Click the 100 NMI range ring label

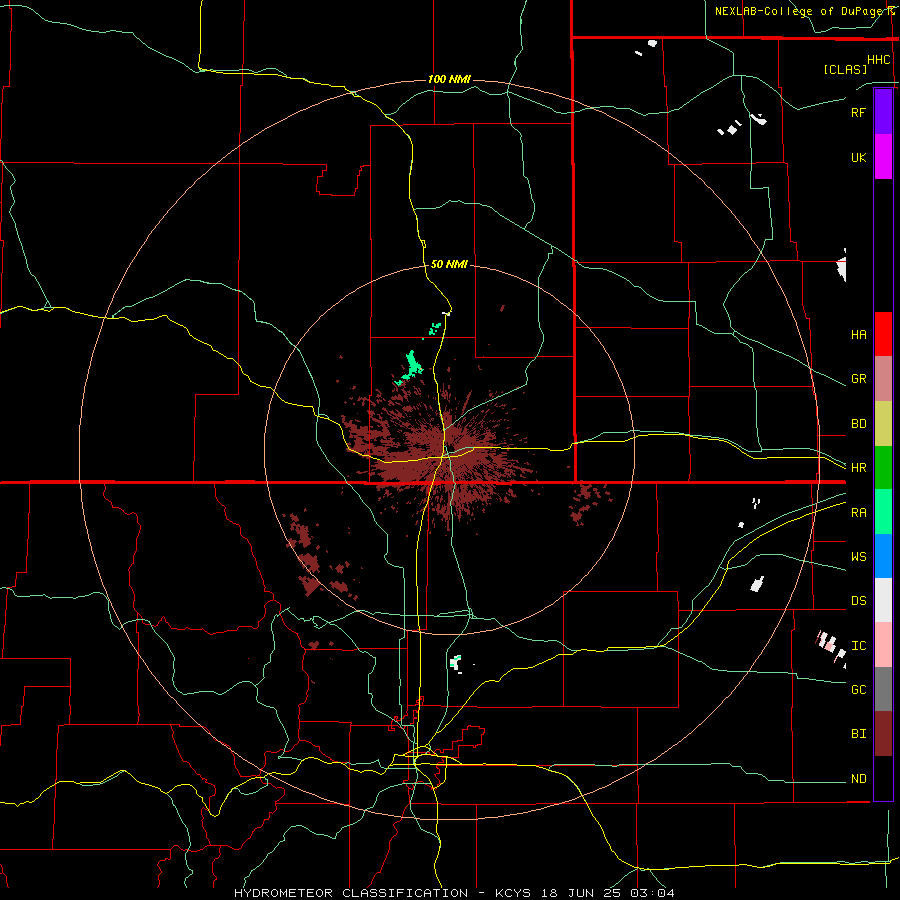(449, 79)
